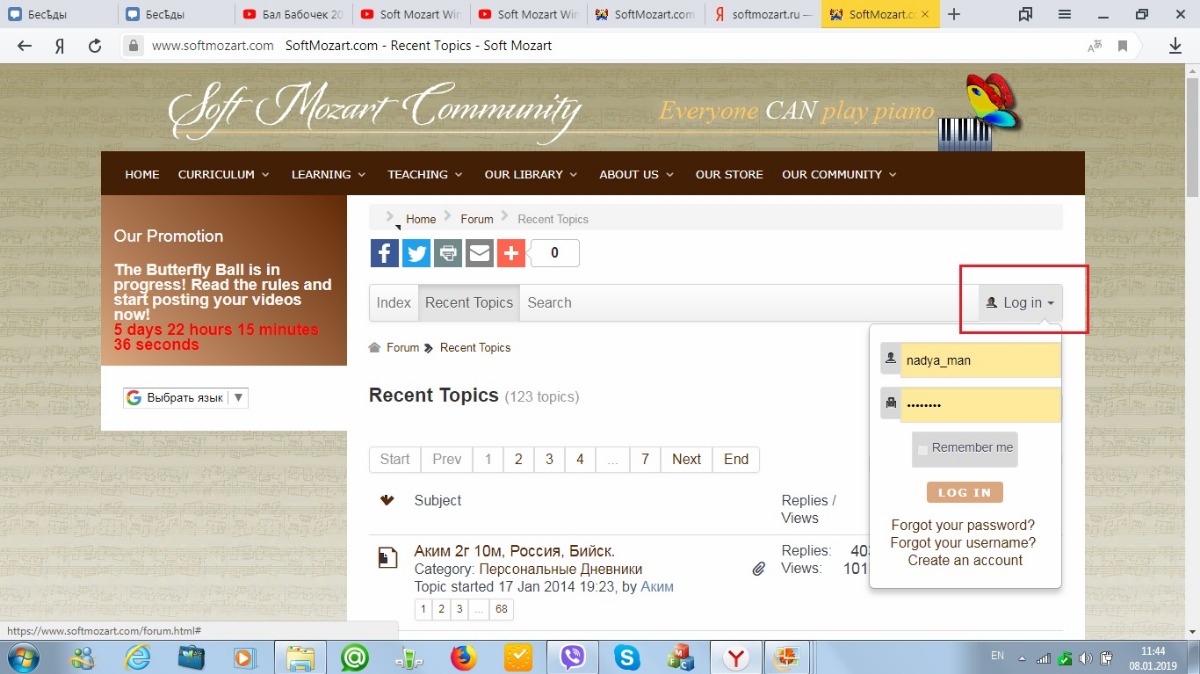Image resolution: width=1200 pixels, height=674 pixels.
Task: Go back with the browser back arrow
Action: click(25, 46)
